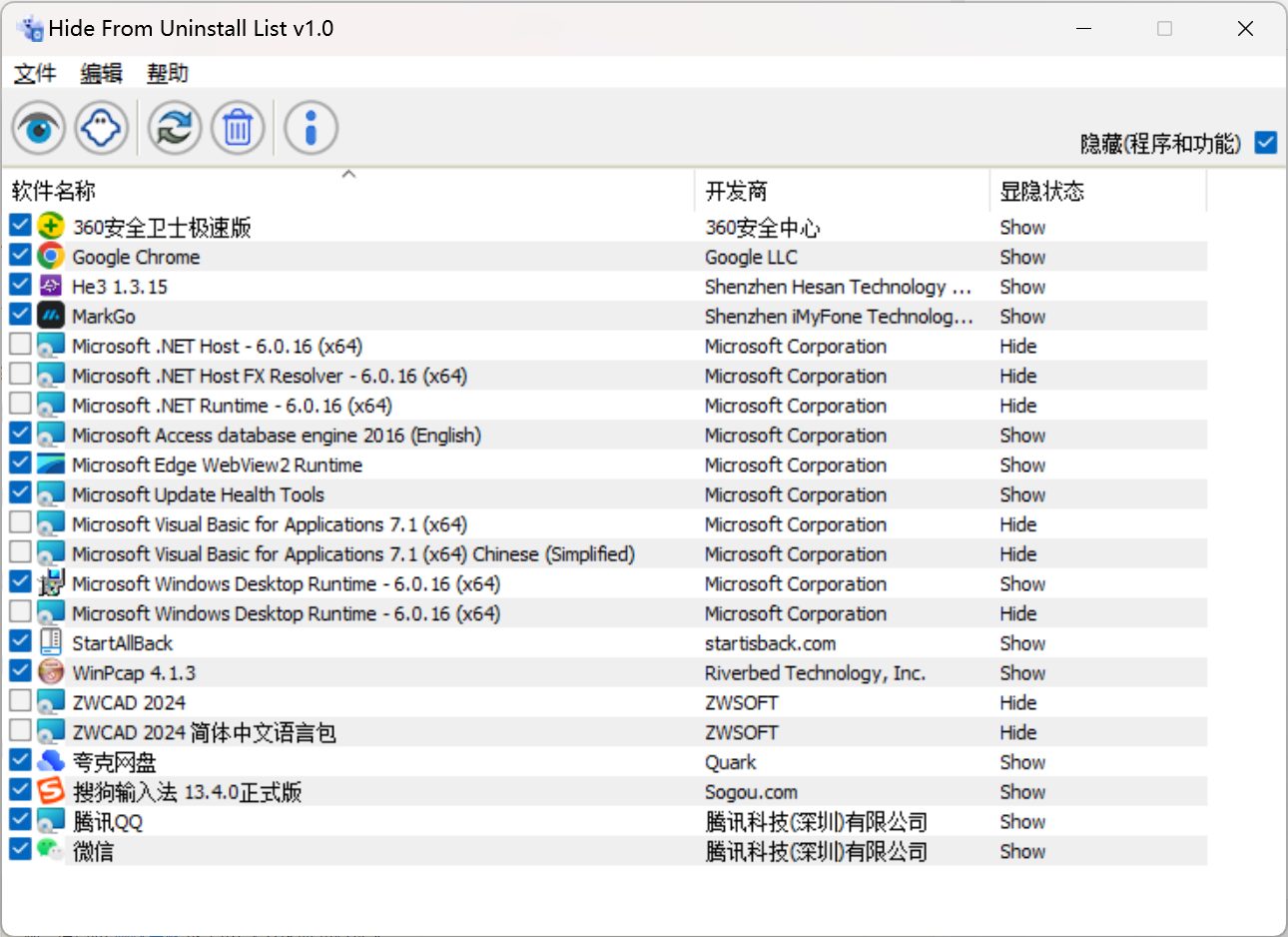Screen dimensions: 1288x937
Task: Select the MarkGo row name
Action: [x=104, y=317]
